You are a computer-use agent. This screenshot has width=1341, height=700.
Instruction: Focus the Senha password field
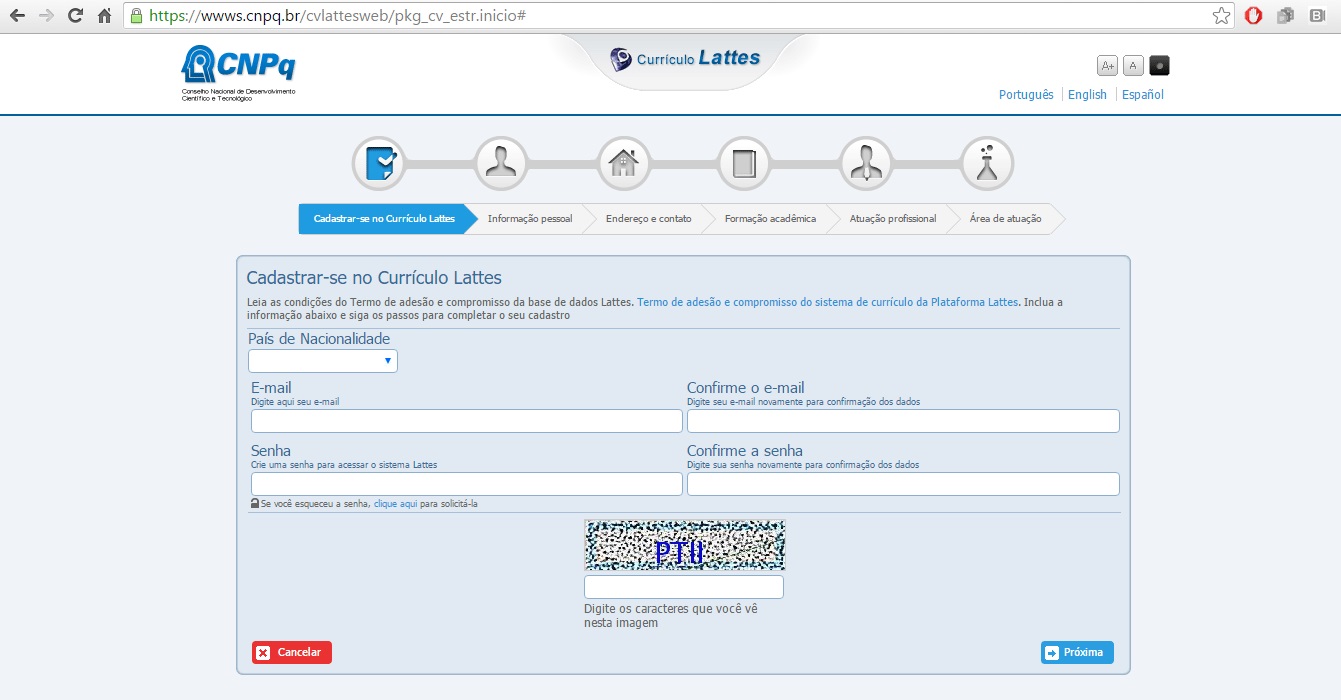pyautogui.click(x=467, y=484)
